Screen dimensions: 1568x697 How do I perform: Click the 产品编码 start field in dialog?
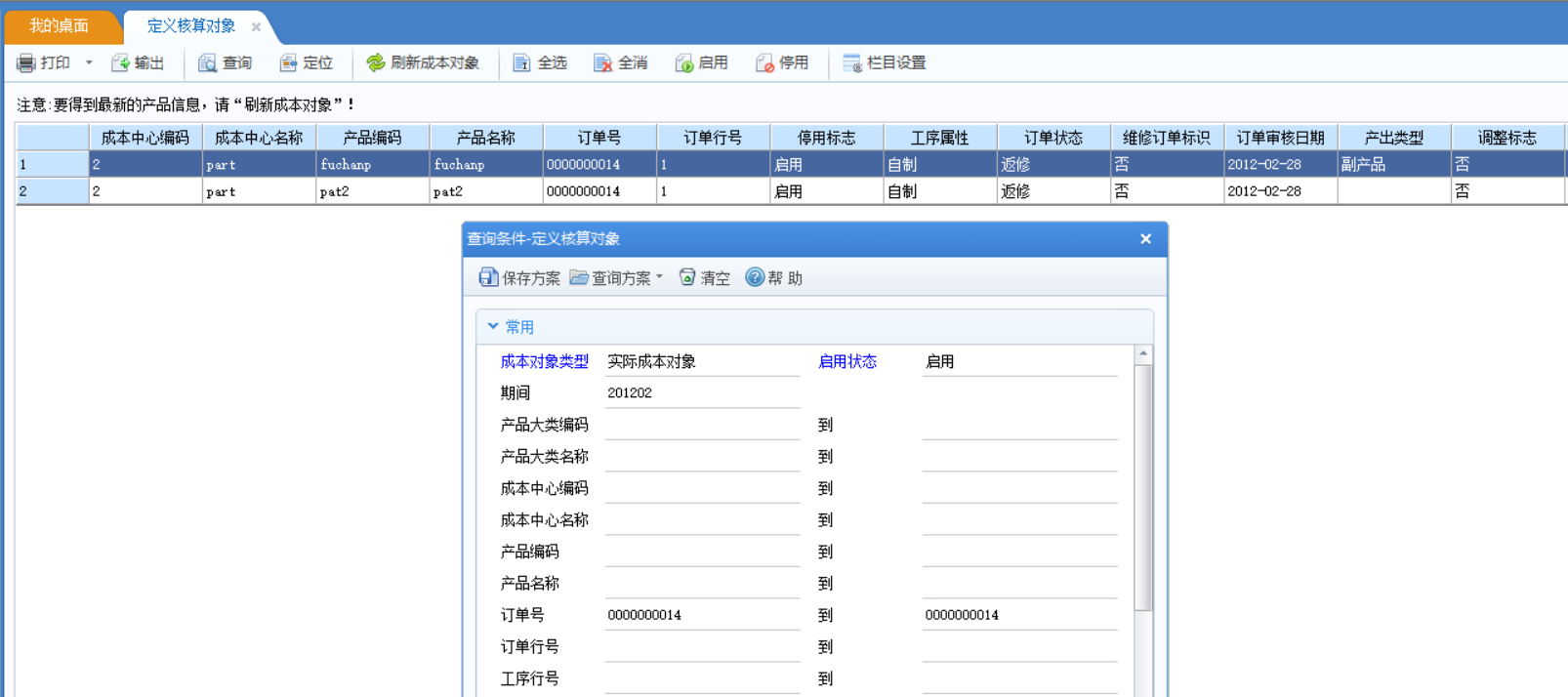[x=702, y=553]
